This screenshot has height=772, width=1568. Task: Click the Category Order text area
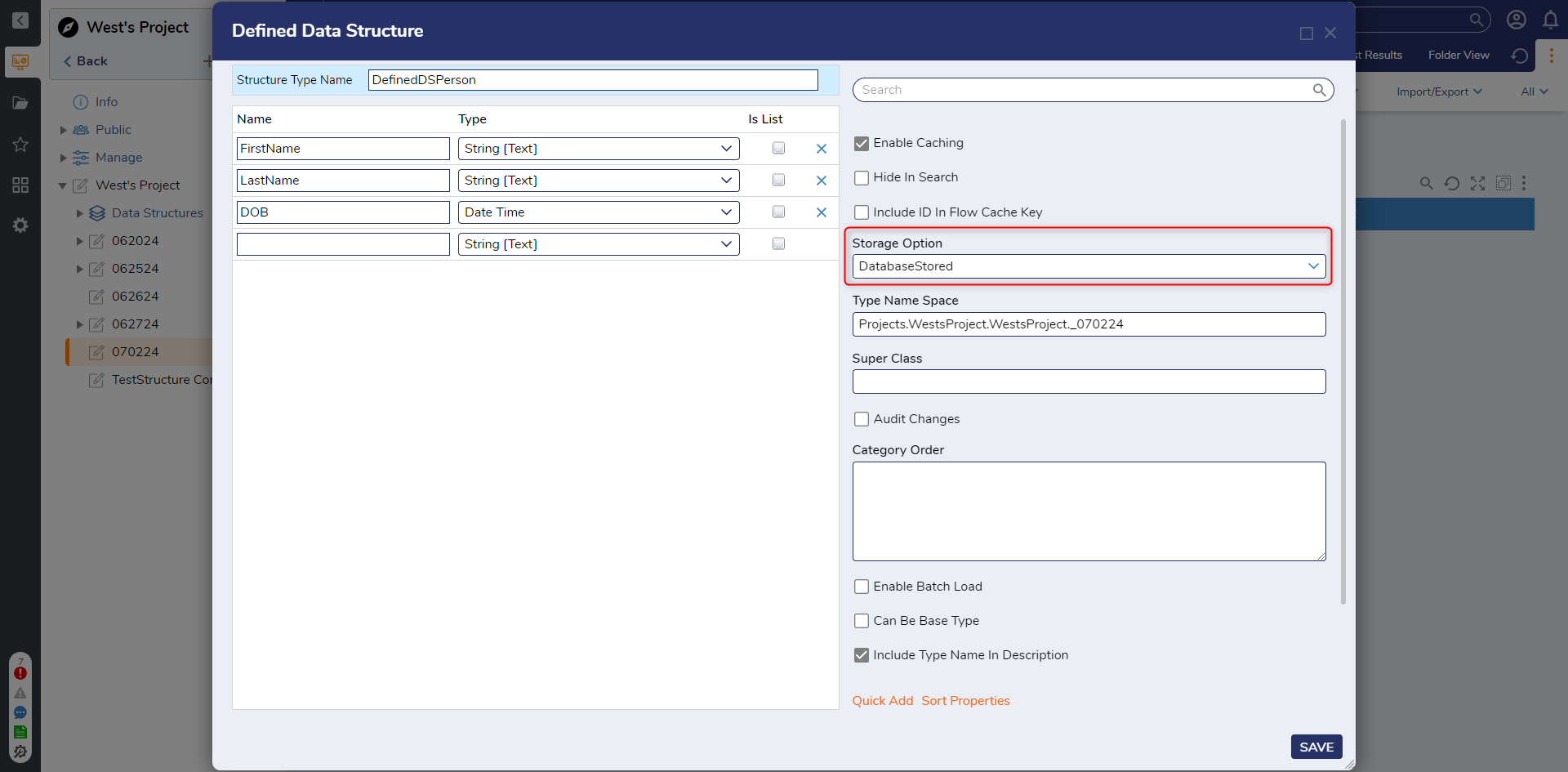pyautogui.click(x=1089, y=511)
